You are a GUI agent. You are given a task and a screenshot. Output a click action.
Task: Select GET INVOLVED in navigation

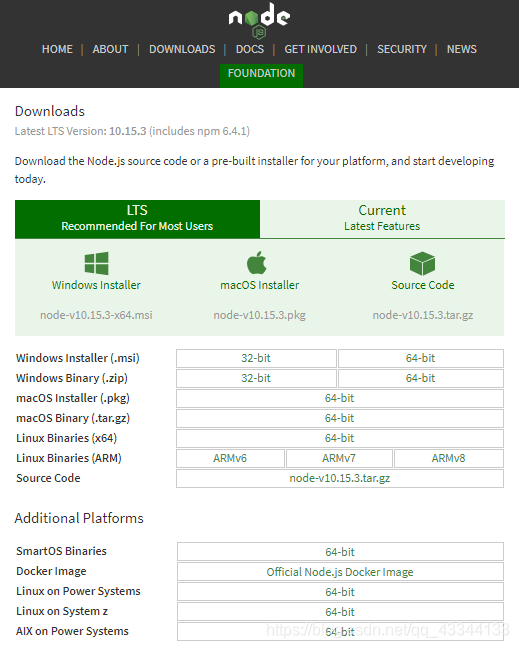(320, 49)
